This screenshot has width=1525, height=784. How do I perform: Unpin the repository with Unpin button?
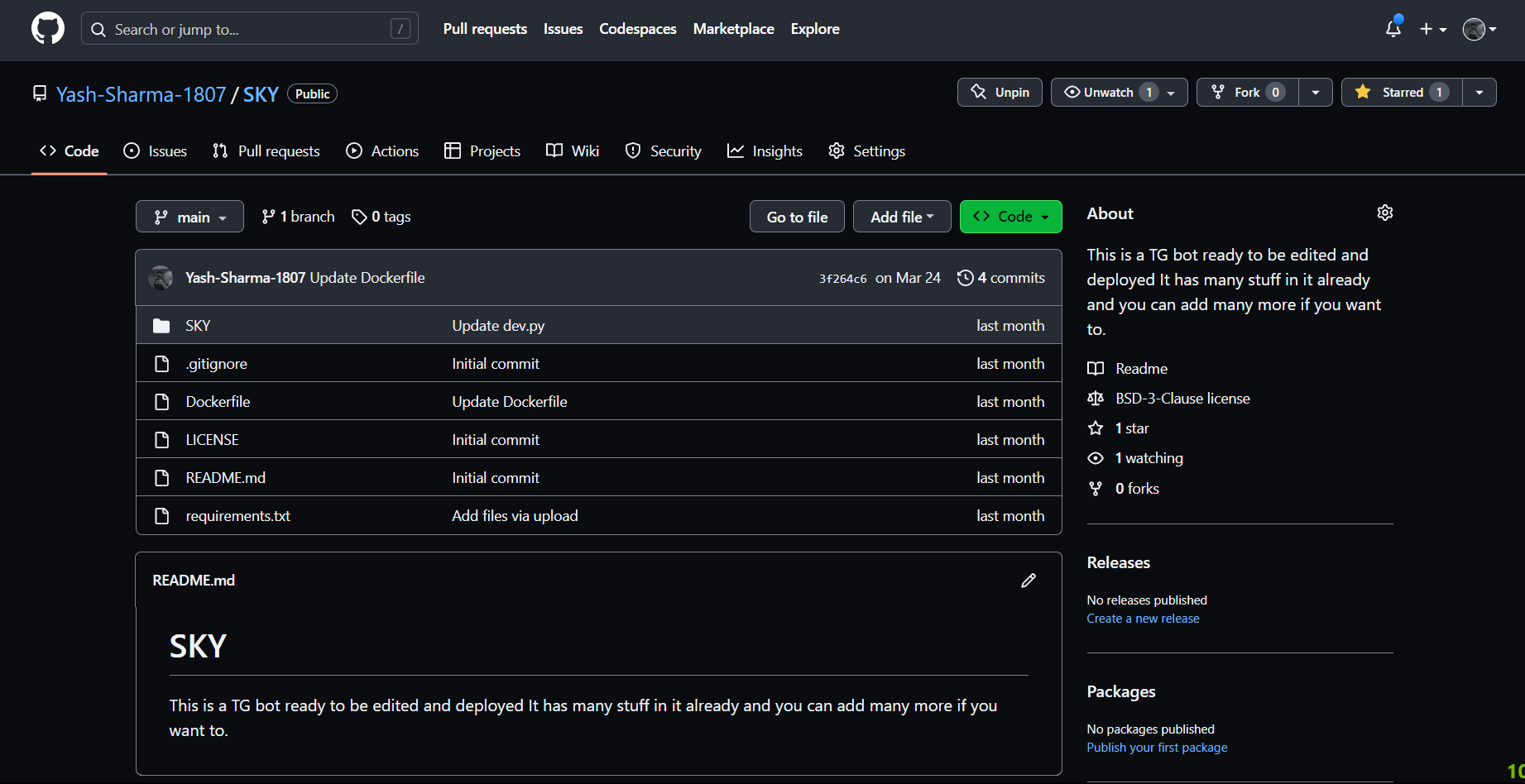1000,93
